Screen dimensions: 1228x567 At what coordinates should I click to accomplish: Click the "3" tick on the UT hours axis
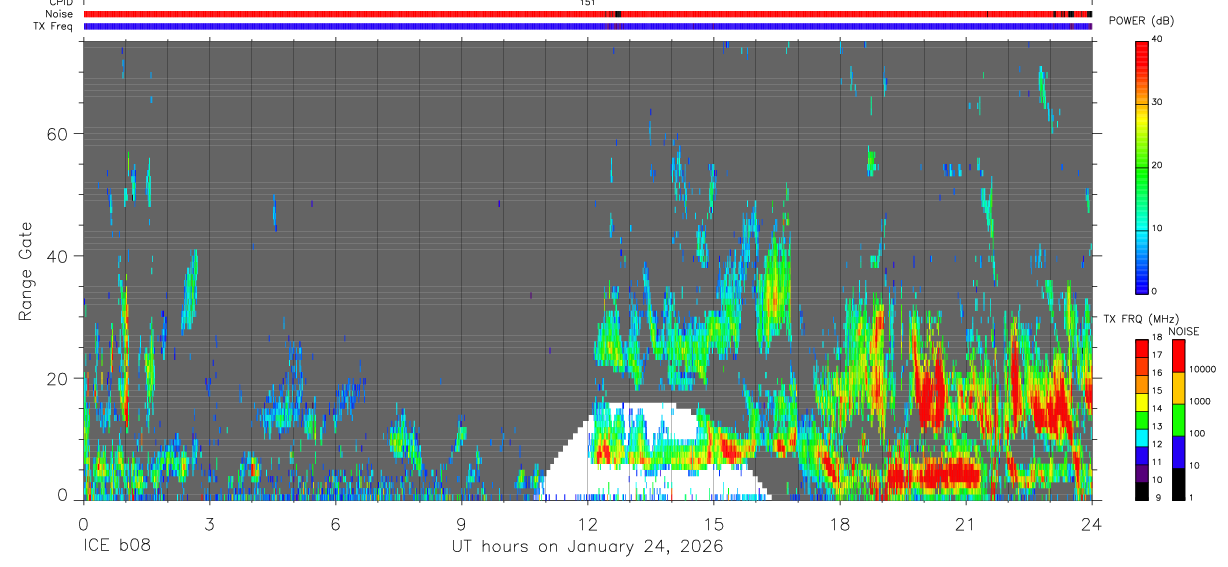pos(209,523)
